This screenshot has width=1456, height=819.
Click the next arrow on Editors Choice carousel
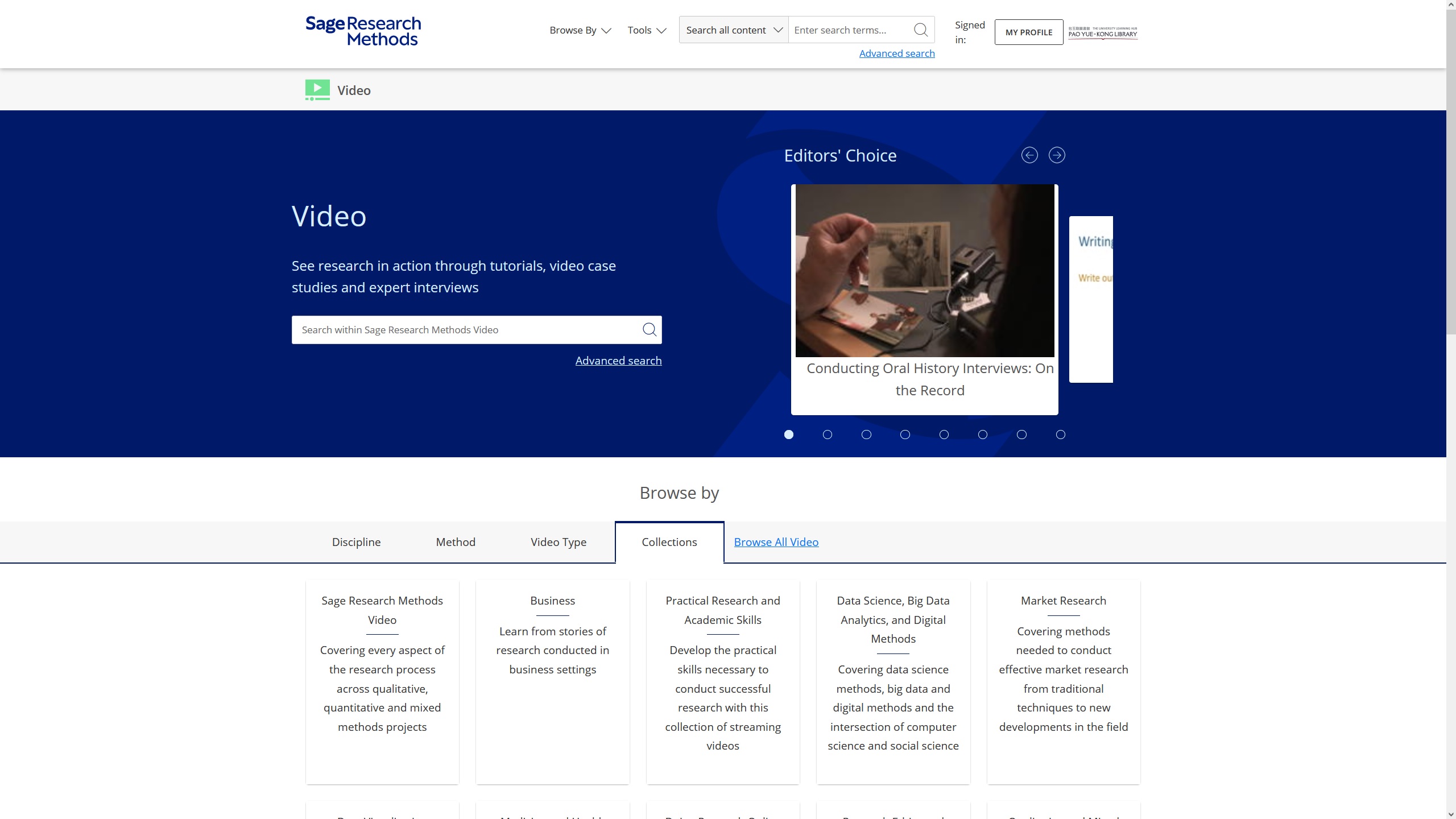[1057, 155]
